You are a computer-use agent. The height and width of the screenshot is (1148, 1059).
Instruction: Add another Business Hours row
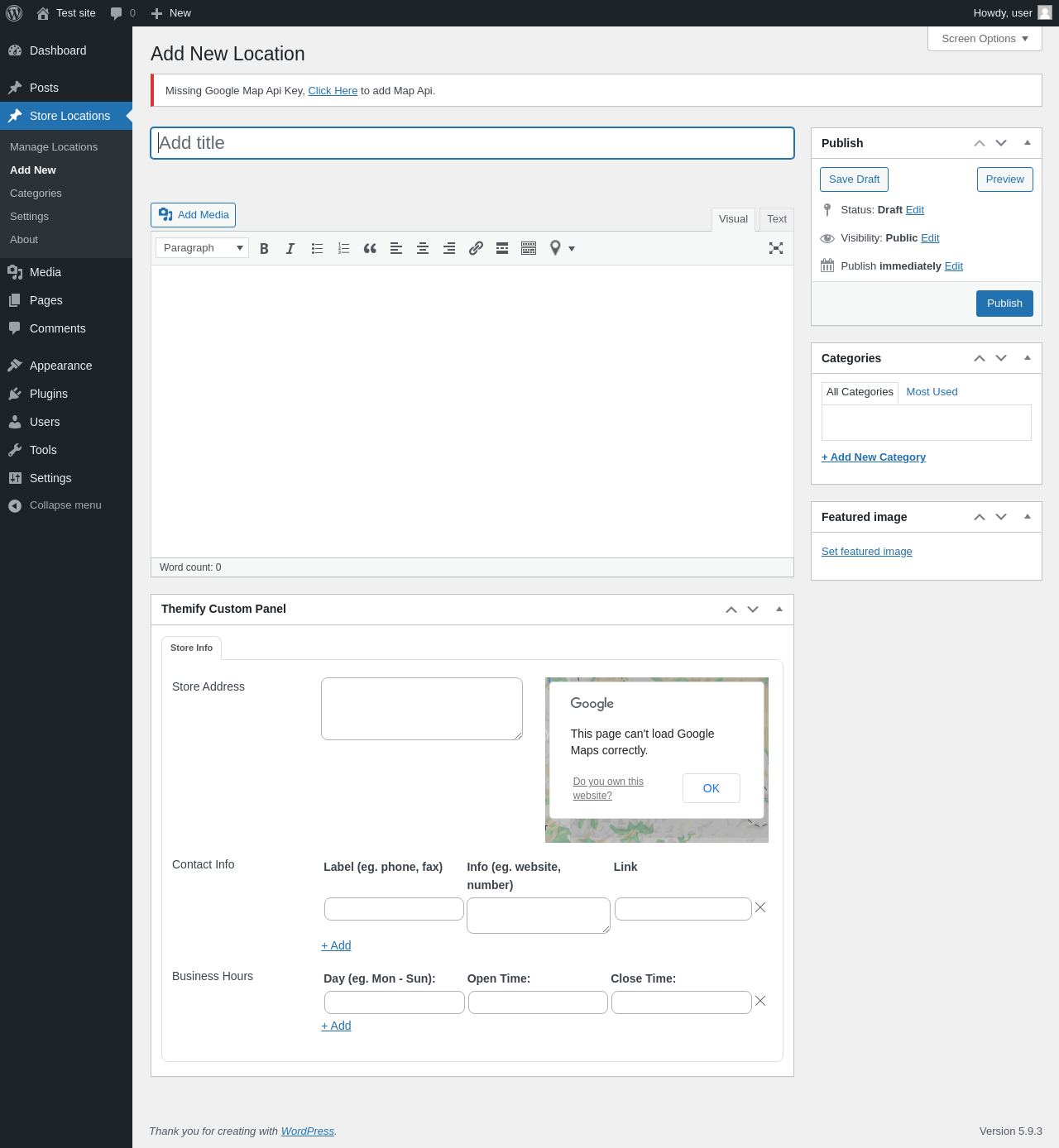point(336,1026)
